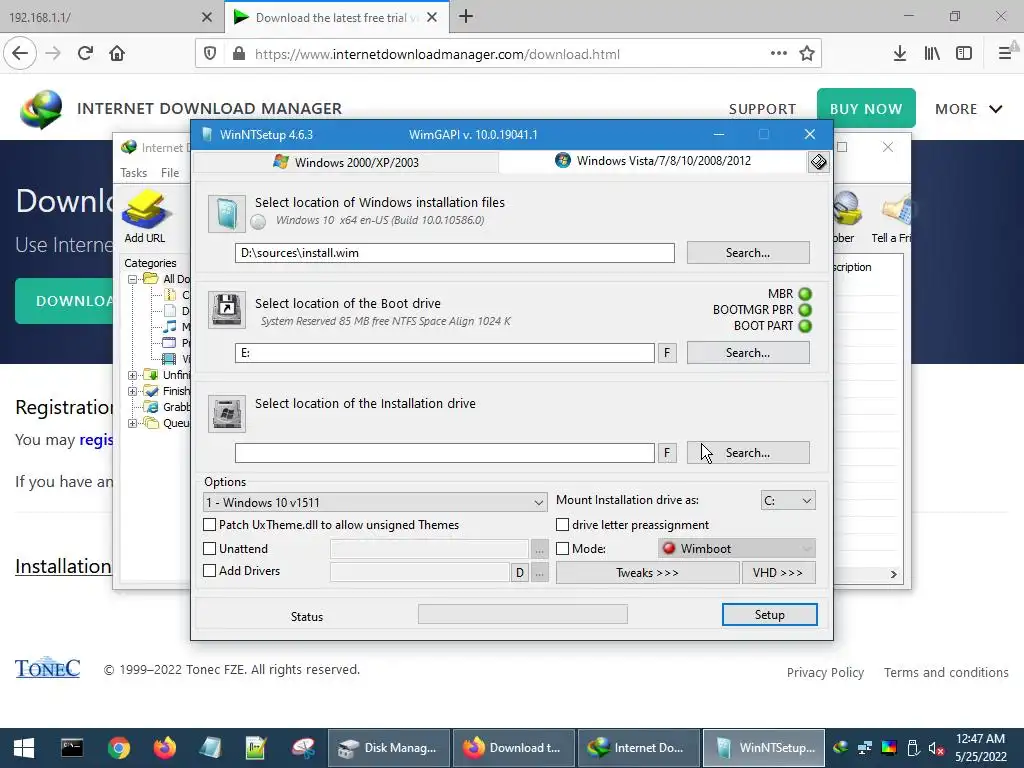Screen dimensions: 1024x768
Task: Click Search for the Installation drive
Action: (748, 453)
